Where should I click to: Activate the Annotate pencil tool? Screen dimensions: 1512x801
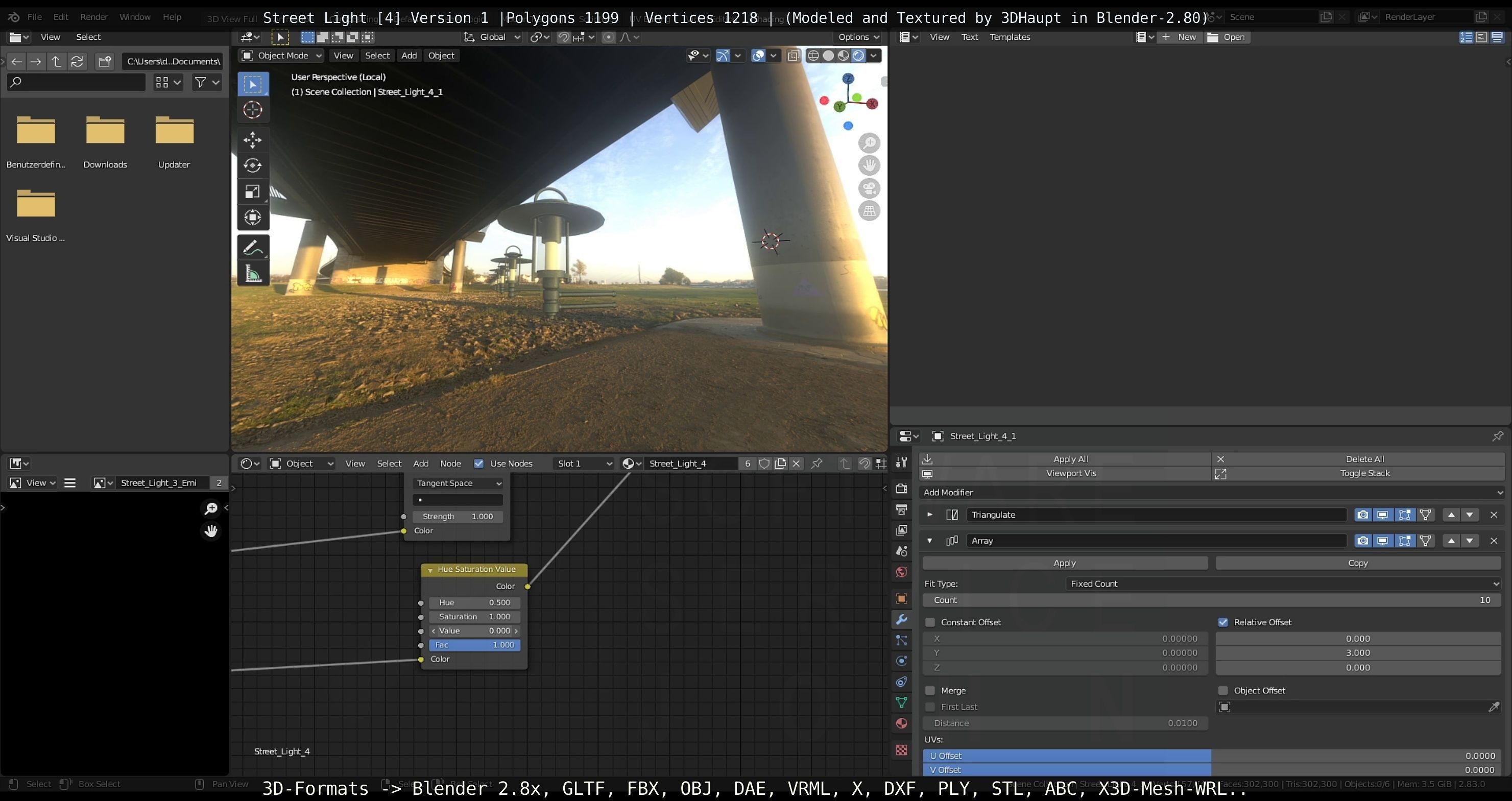(x=252, y=248)
